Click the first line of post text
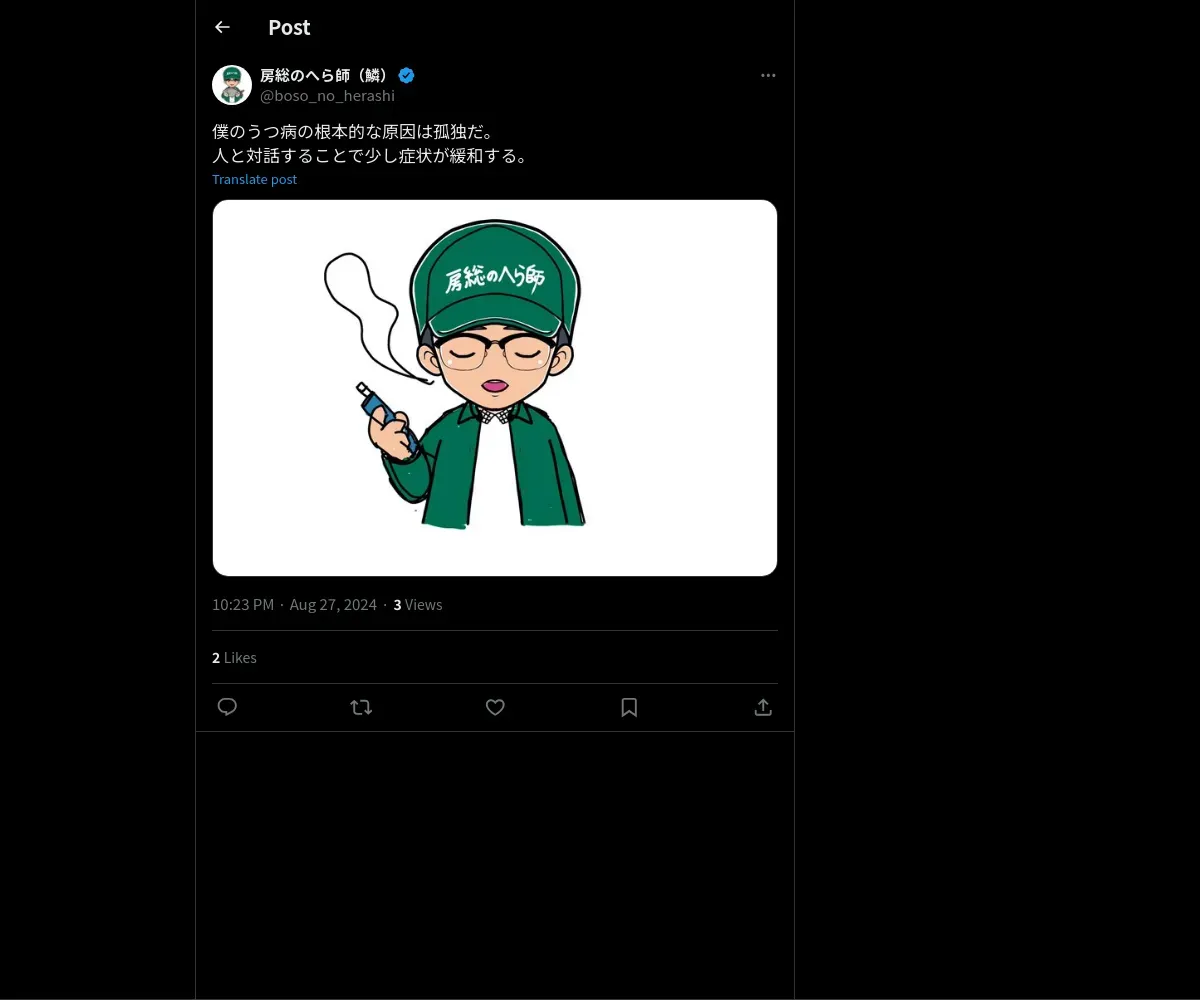The width and height of the screenshot is (1200, 1000). click(354, 132)
